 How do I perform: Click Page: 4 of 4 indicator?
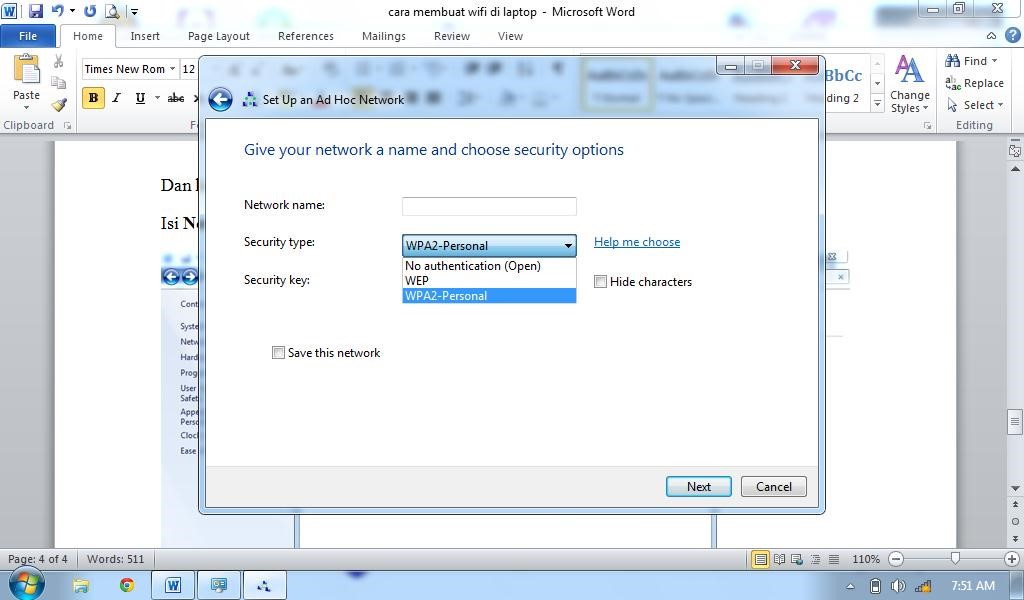[38, 559]
